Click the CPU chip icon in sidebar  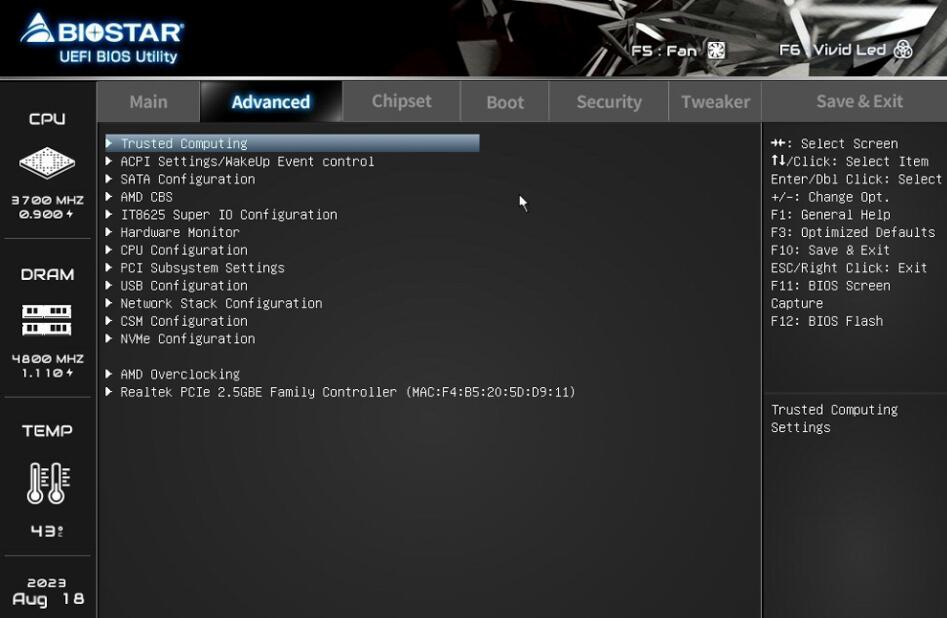47,163
